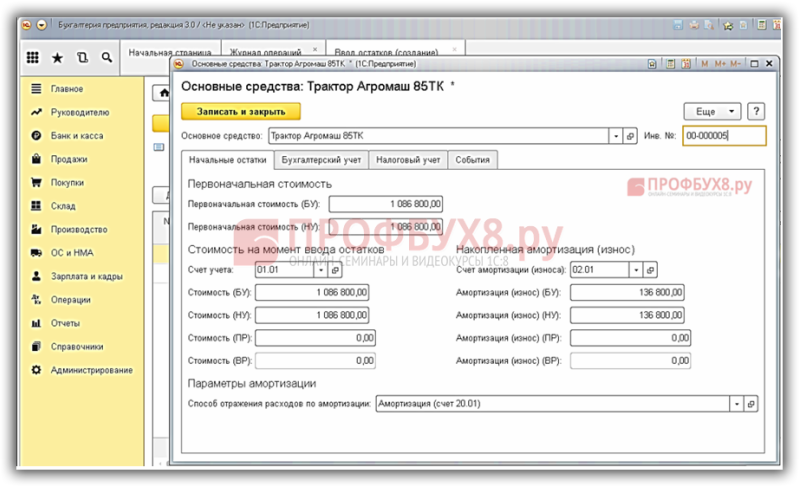Open the События tab
Screen dimensions: 800x487
click(472, 160)
